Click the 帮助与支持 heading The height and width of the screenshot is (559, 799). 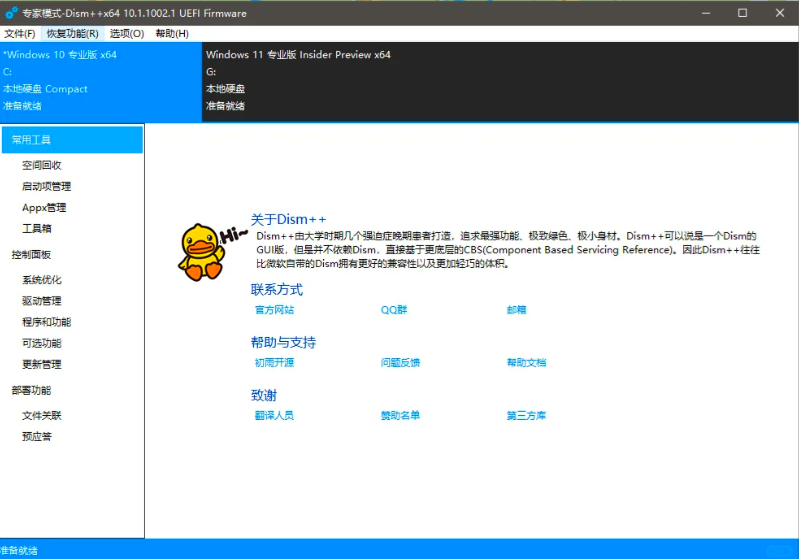[x=283, y=342]
